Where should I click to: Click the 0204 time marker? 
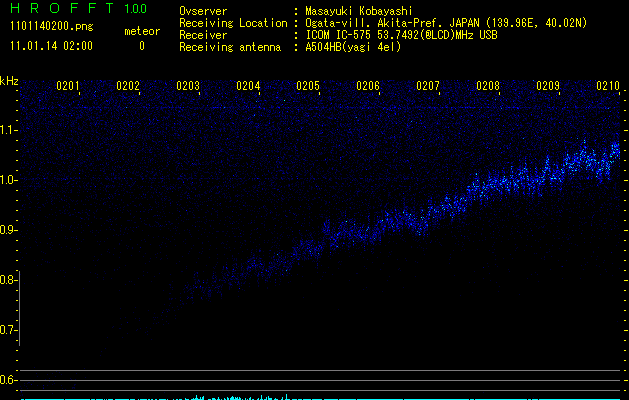coord(248,86)
